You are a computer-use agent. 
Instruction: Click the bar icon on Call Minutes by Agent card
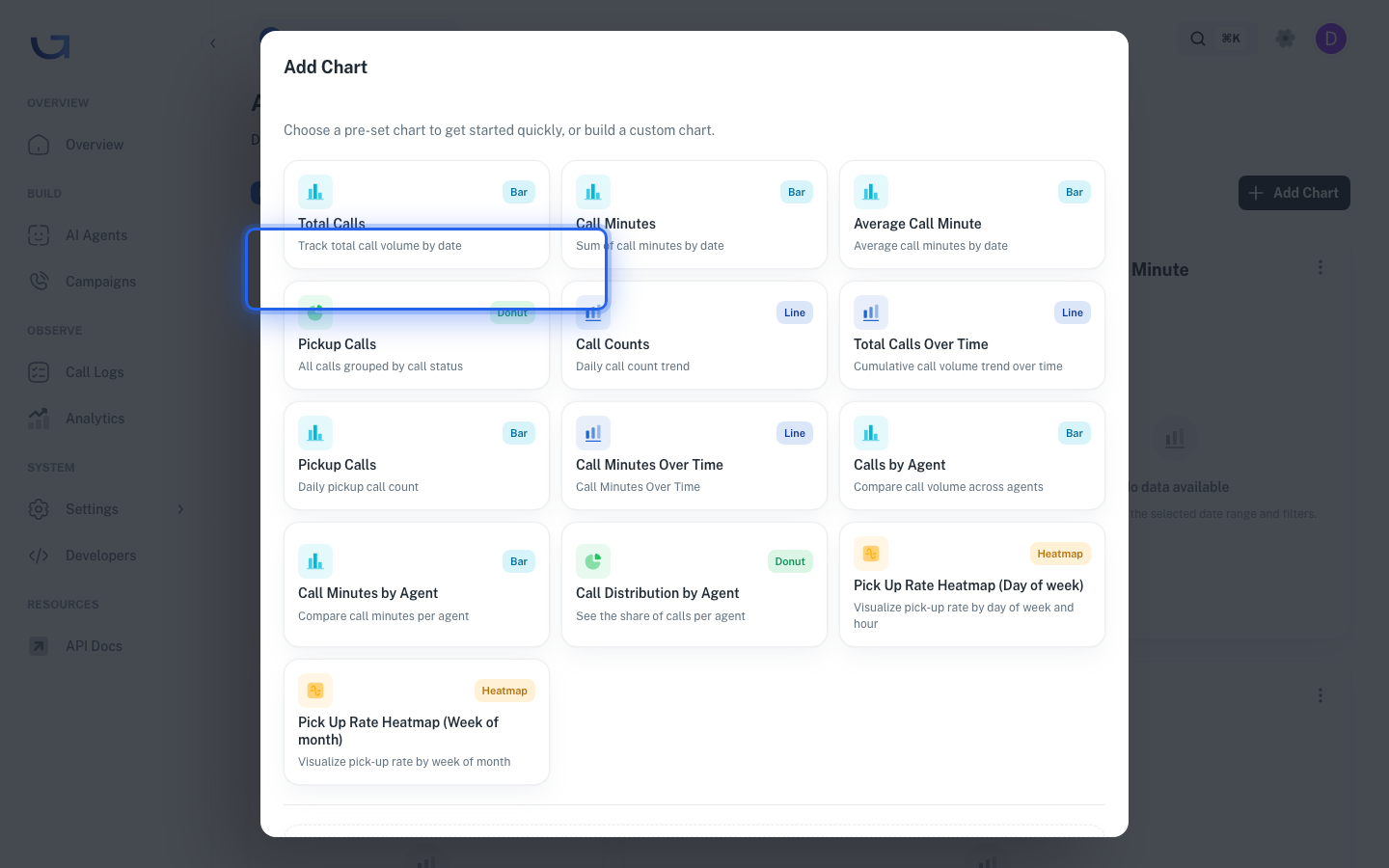coord(315,561)
